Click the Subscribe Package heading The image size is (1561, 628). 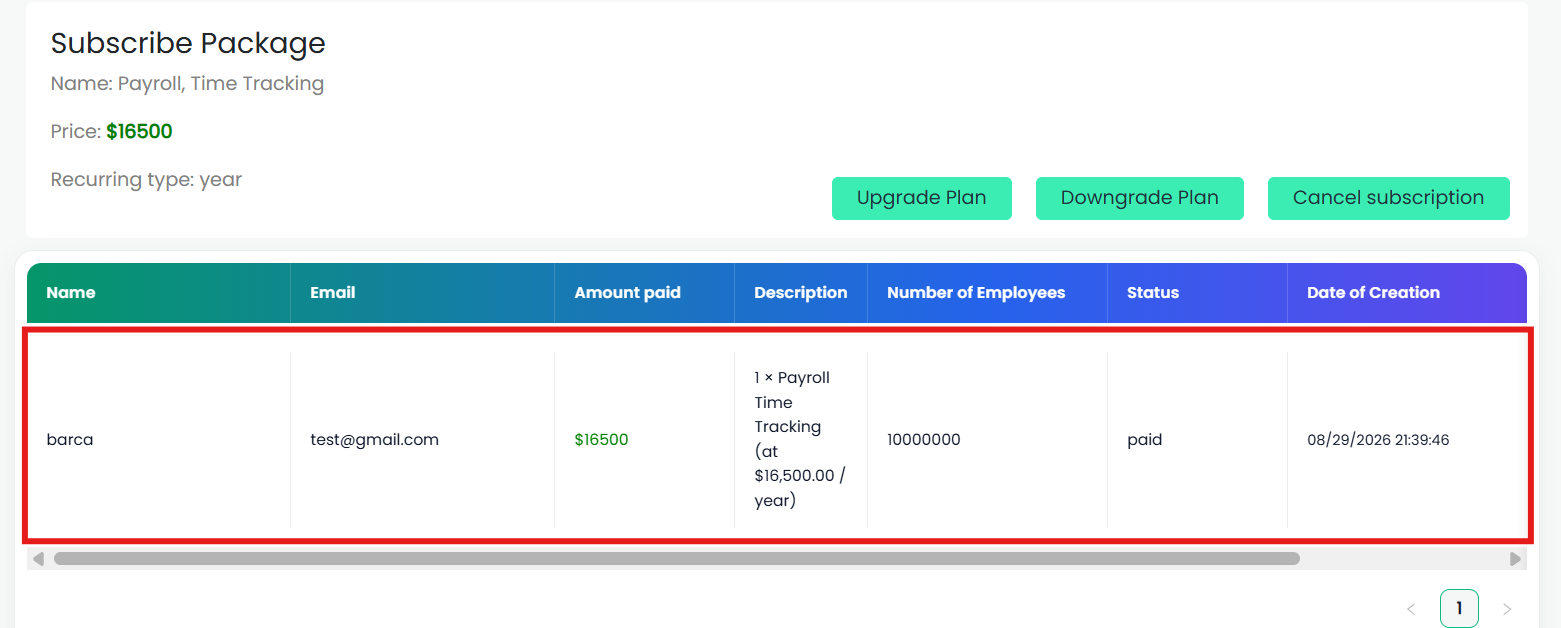coord(188,44)
